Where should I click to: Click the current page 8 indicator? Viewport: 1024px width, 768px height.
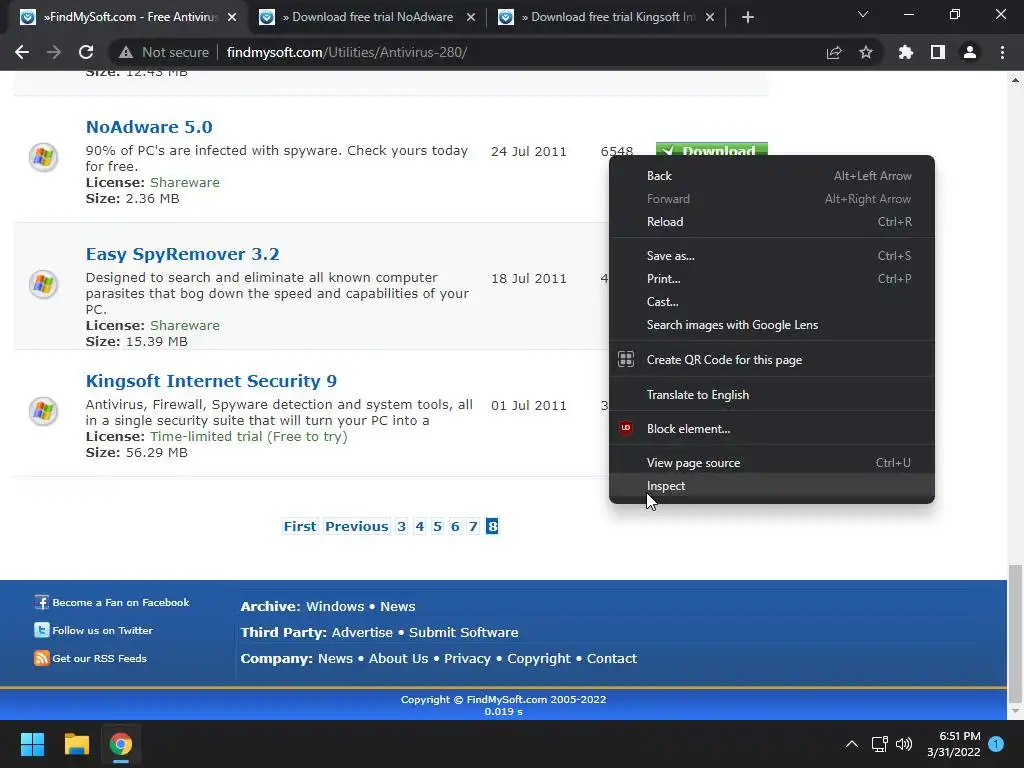pyautogui.click(x=492, y=526)
